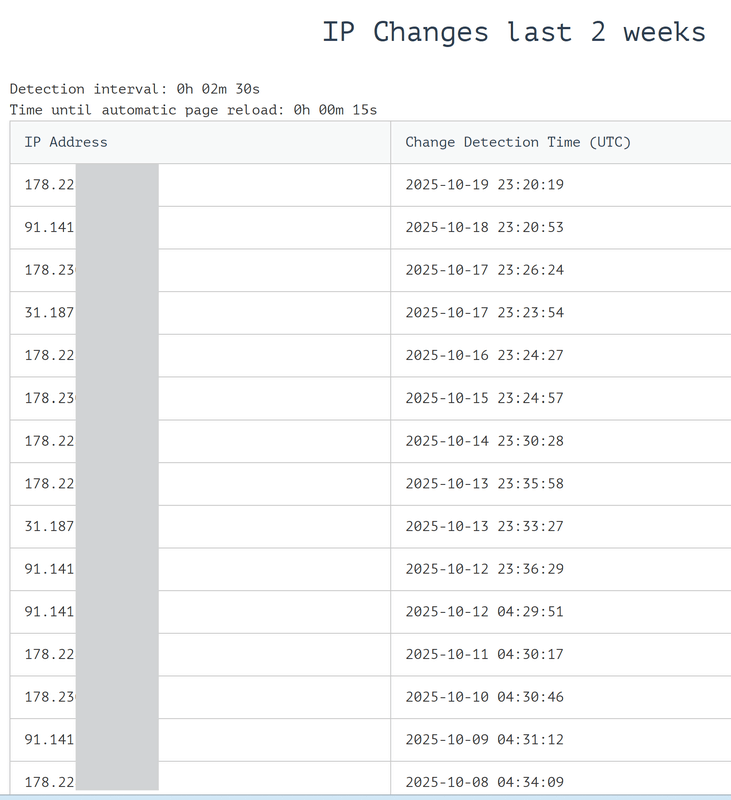Click the 2025-10-09 04:31:12 detection time
The image size is (731, 800).
pos(484,740)
